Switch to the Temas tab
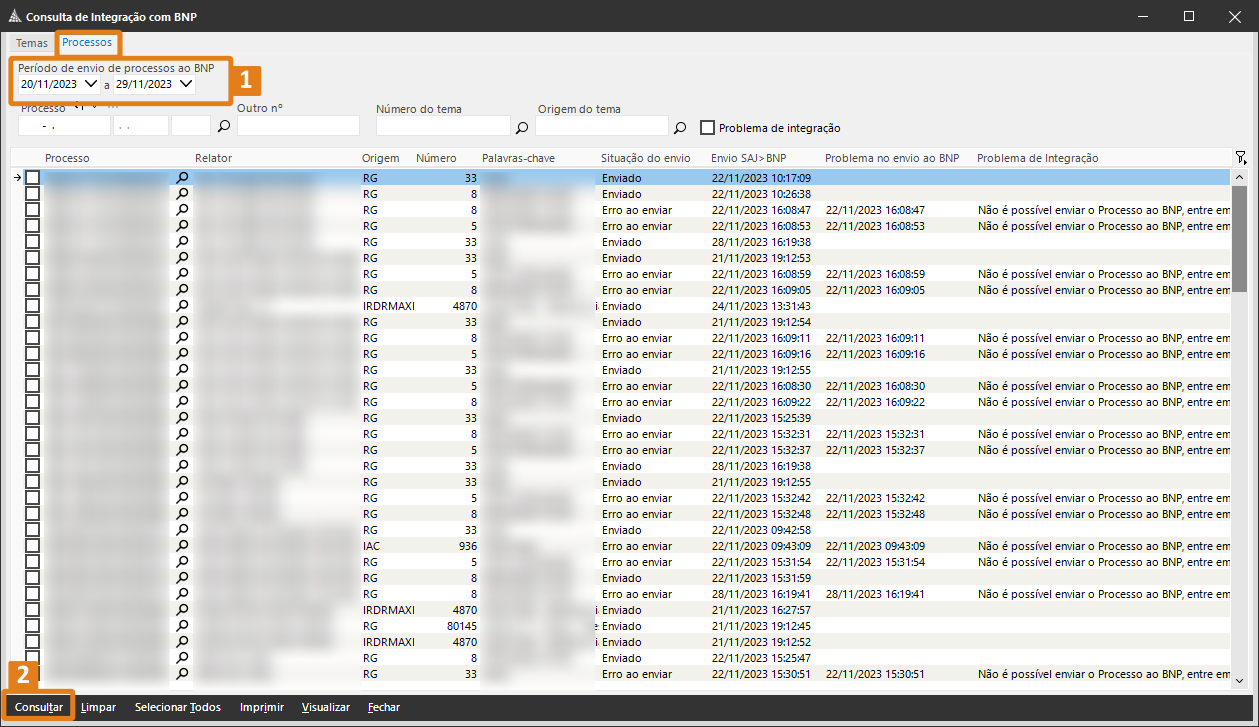1259x727 pixels. pyautogui.click(x=32, y=43)
